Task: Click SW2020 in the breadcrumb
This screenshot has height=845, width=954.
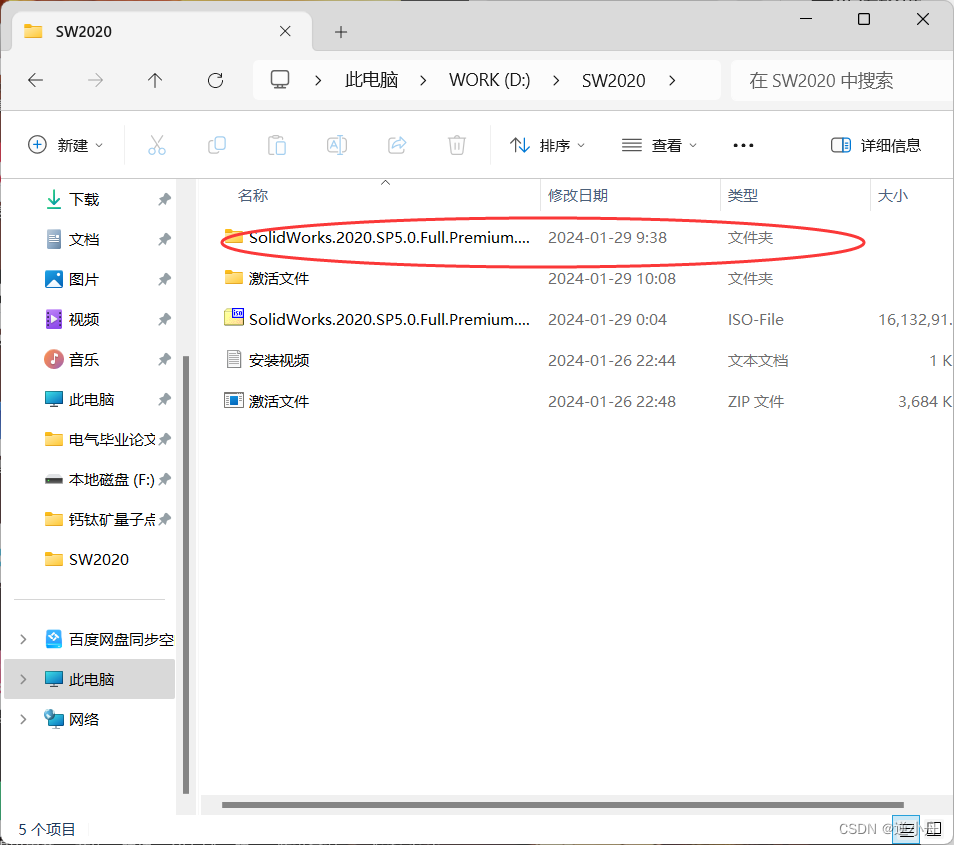Action: 613,80
